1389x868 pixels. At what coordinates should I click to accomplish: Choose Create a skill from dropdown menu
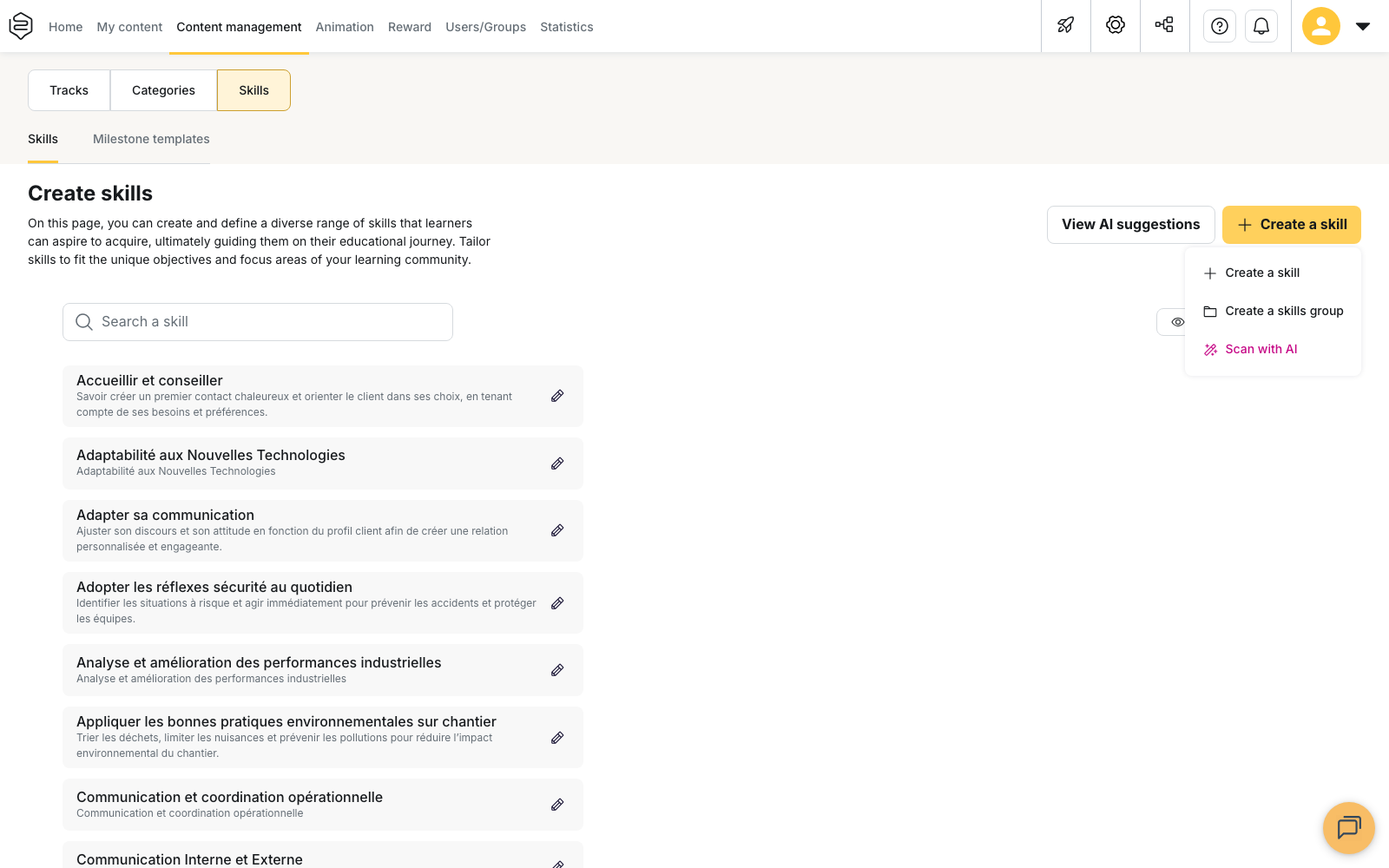(x=1273, y=273)
